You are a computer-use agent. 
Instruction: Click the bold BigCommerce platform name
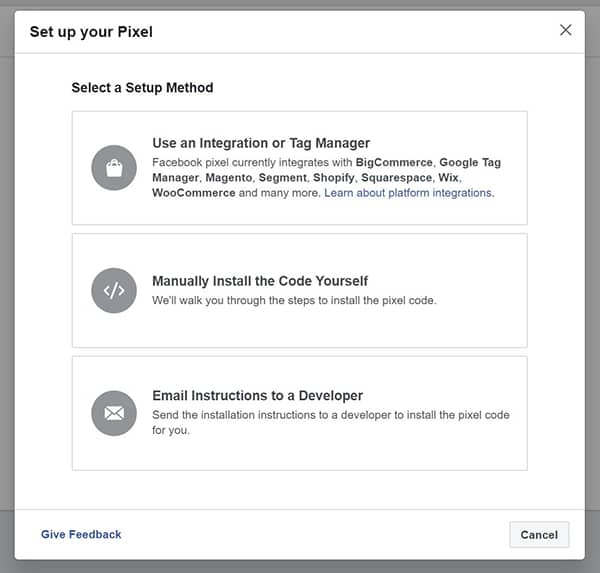tap(394, 162)
